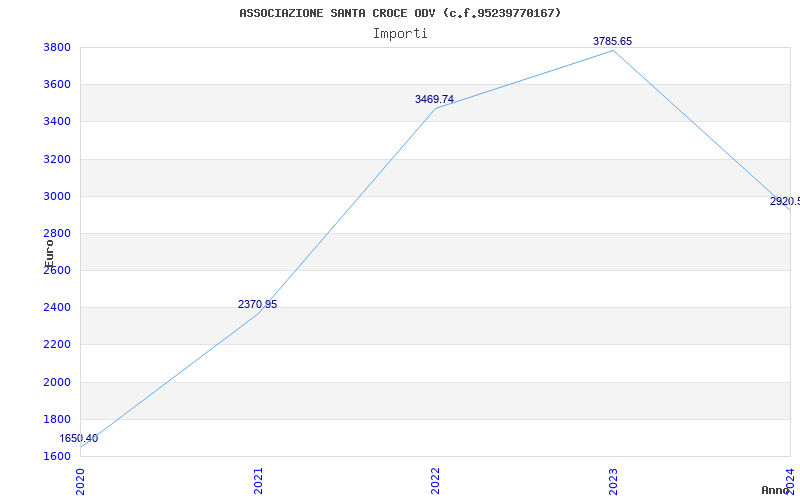Click the 2200 y-axis value
This screenshot has width=800, height=500.
click(57, 345)
